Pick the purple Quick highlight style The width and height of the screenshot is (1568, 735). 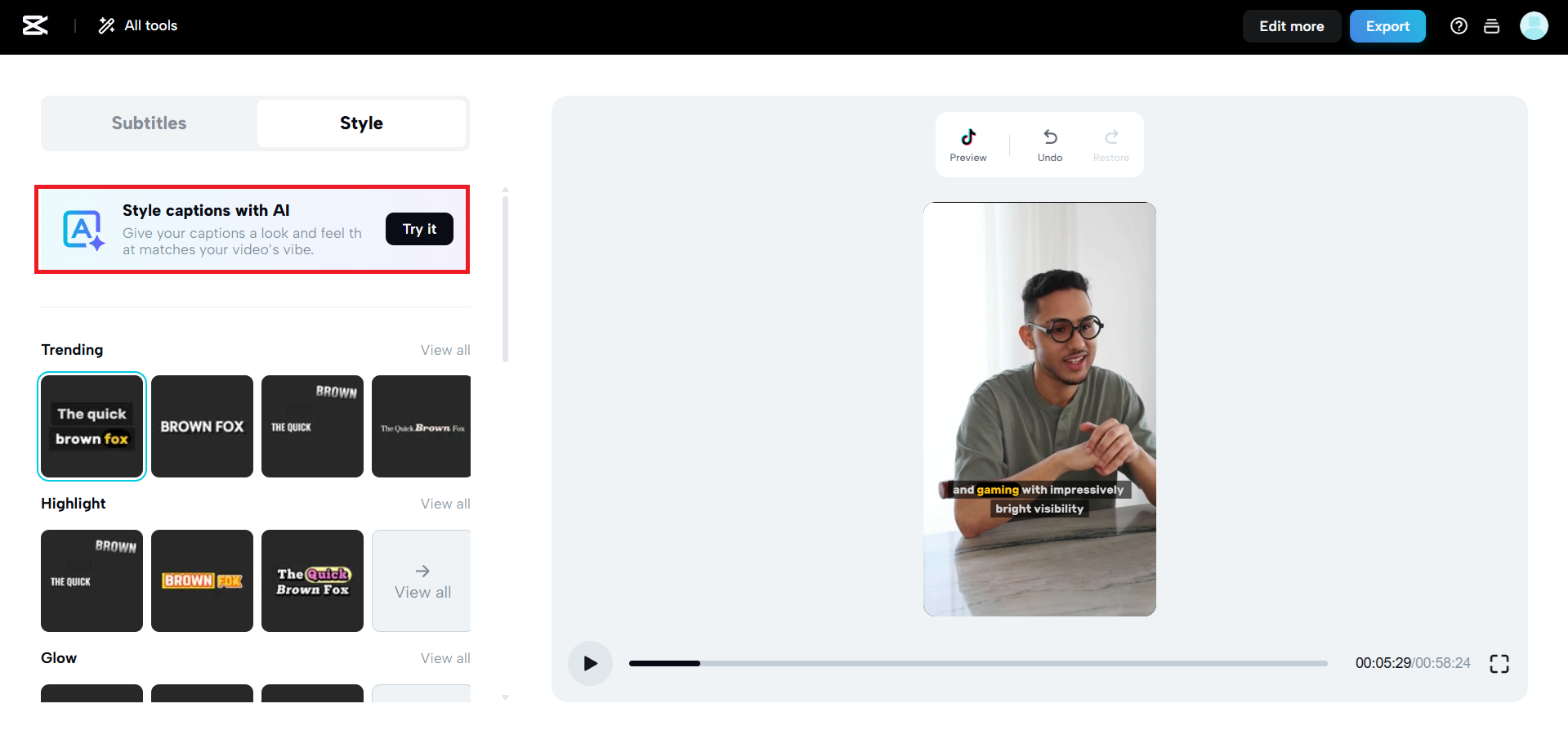[x=312, y=580]
